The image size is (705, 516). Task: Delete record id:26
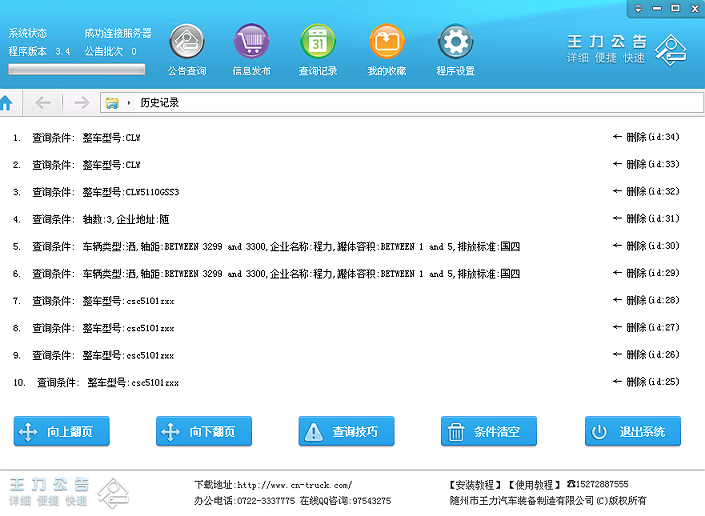point(646,355)
